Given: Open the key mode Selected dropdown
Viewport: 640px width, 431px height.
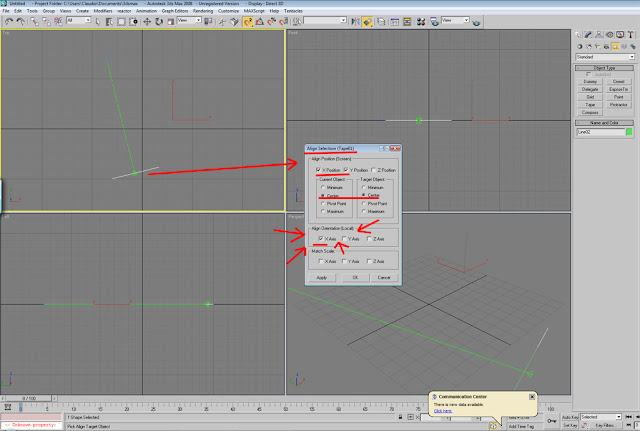Looking at the screenshot, I should click(601, 417).
